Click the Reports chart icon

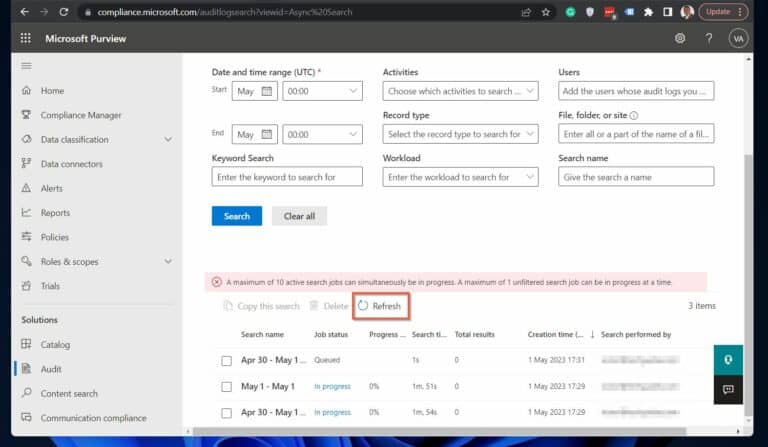click(26, 212)
